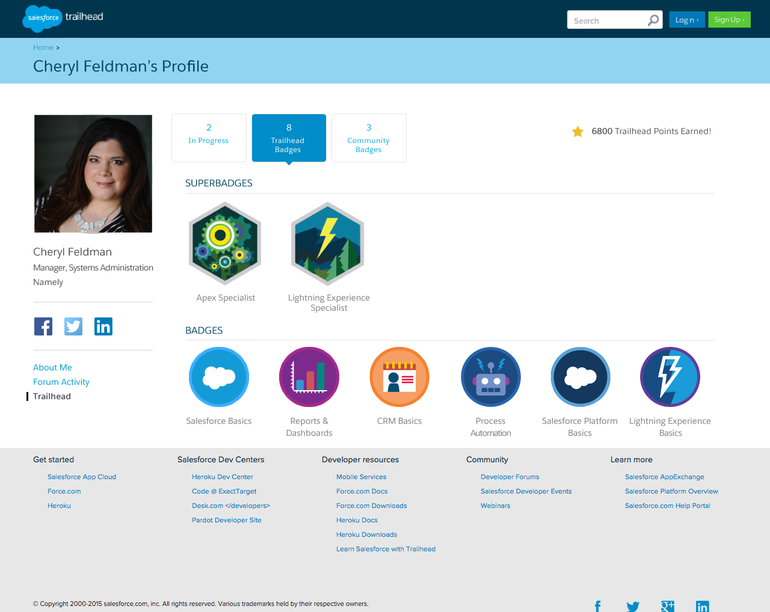The image size is (770, 612).
Task: Switch to the 2 In Progress tab
Action: pos(209,138)
